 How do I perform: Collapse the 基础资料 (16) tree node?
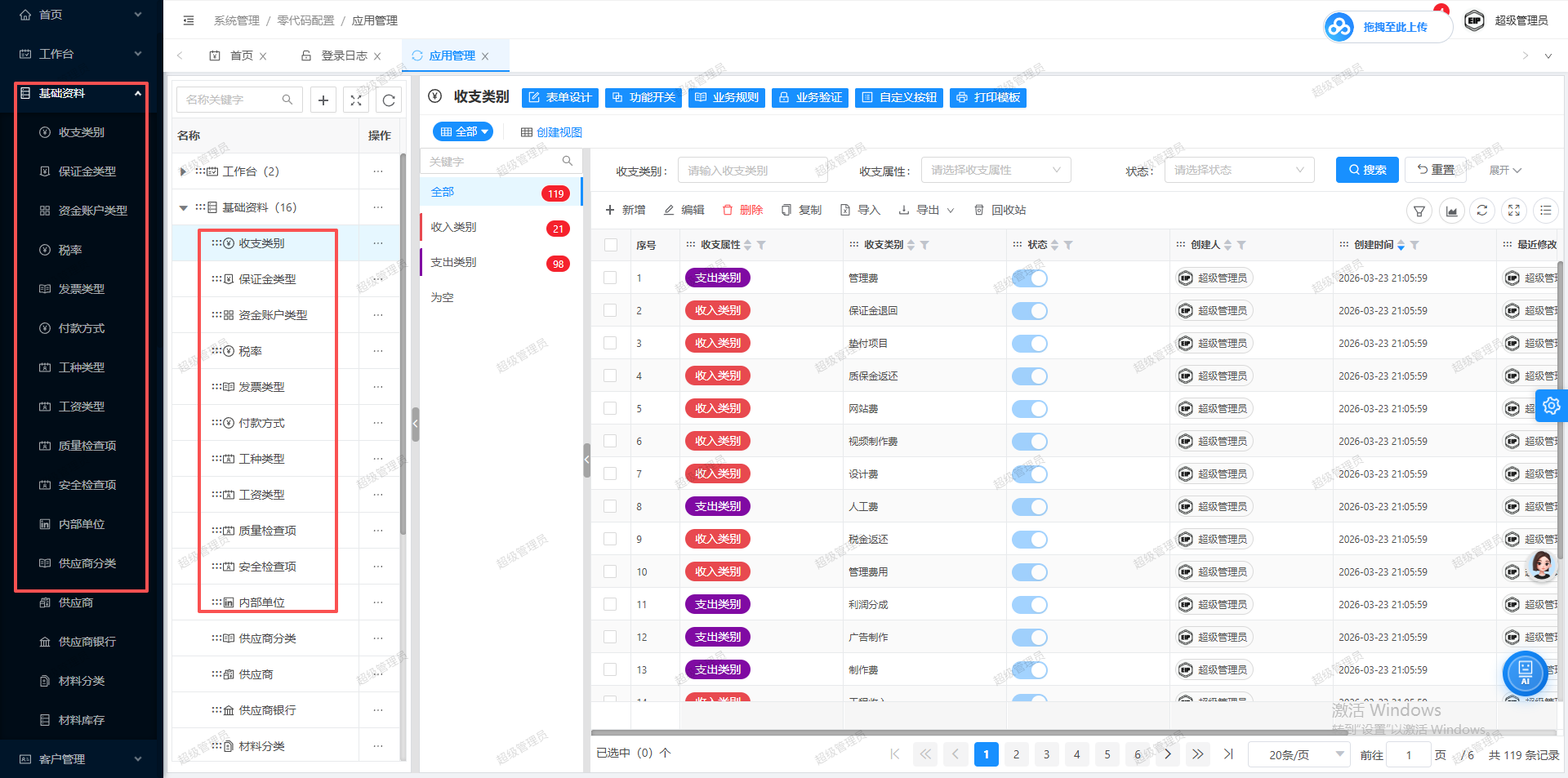pos(183,207)
